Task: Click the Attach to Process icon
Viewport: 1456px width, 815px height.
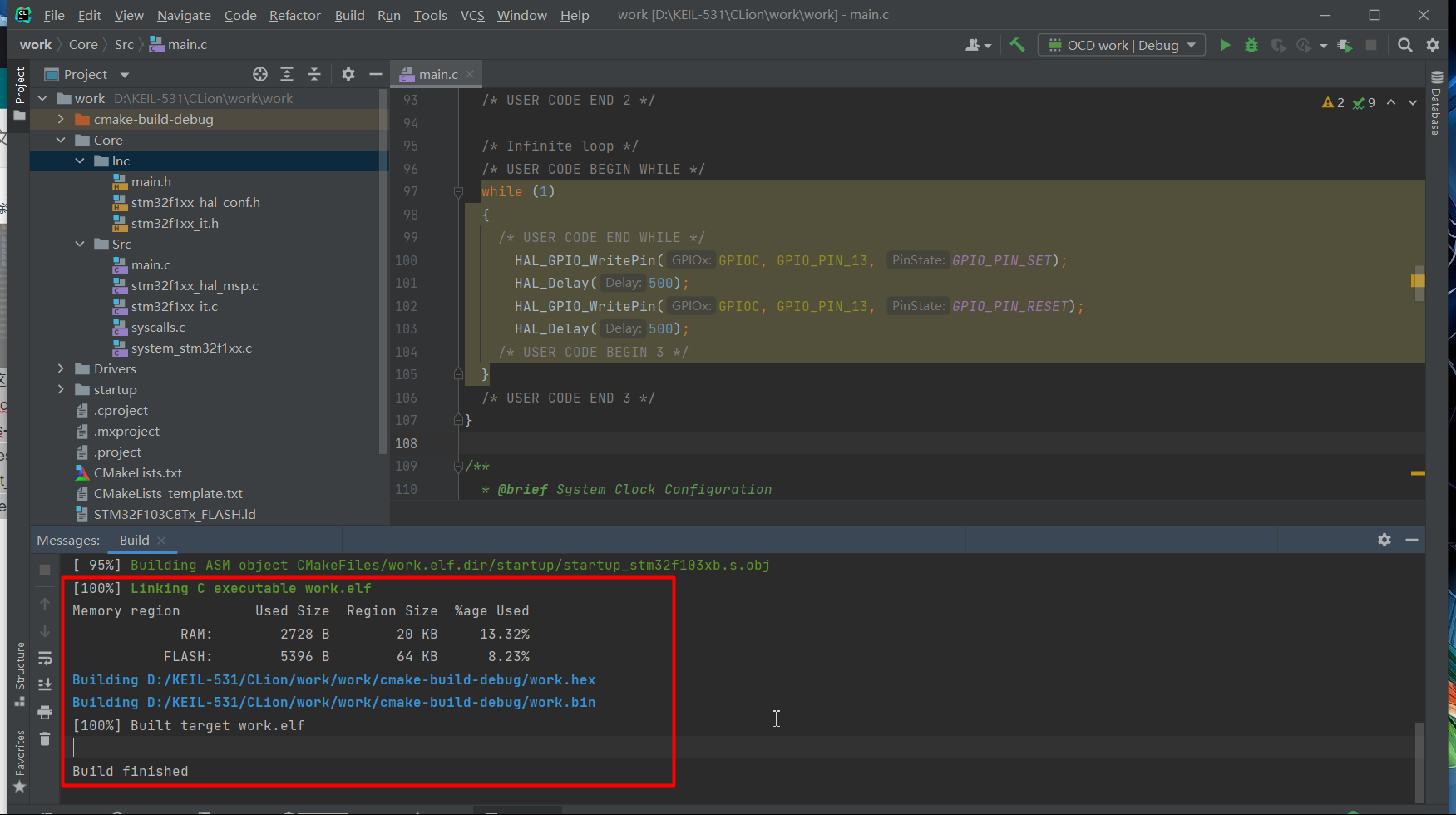Action: (1345, 45)
